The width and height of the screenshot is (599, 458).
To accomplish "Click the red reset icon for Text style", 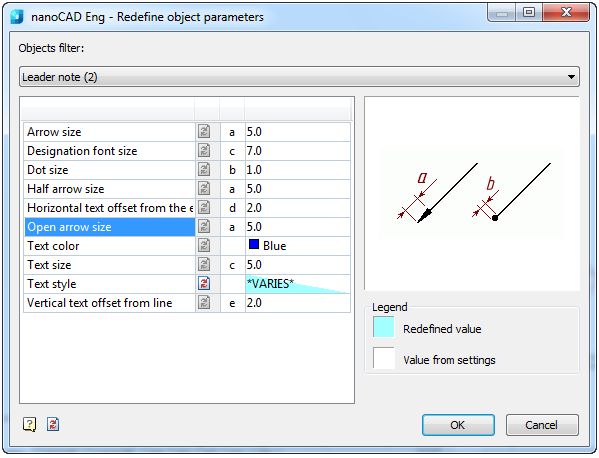I will tap(204, 284).
